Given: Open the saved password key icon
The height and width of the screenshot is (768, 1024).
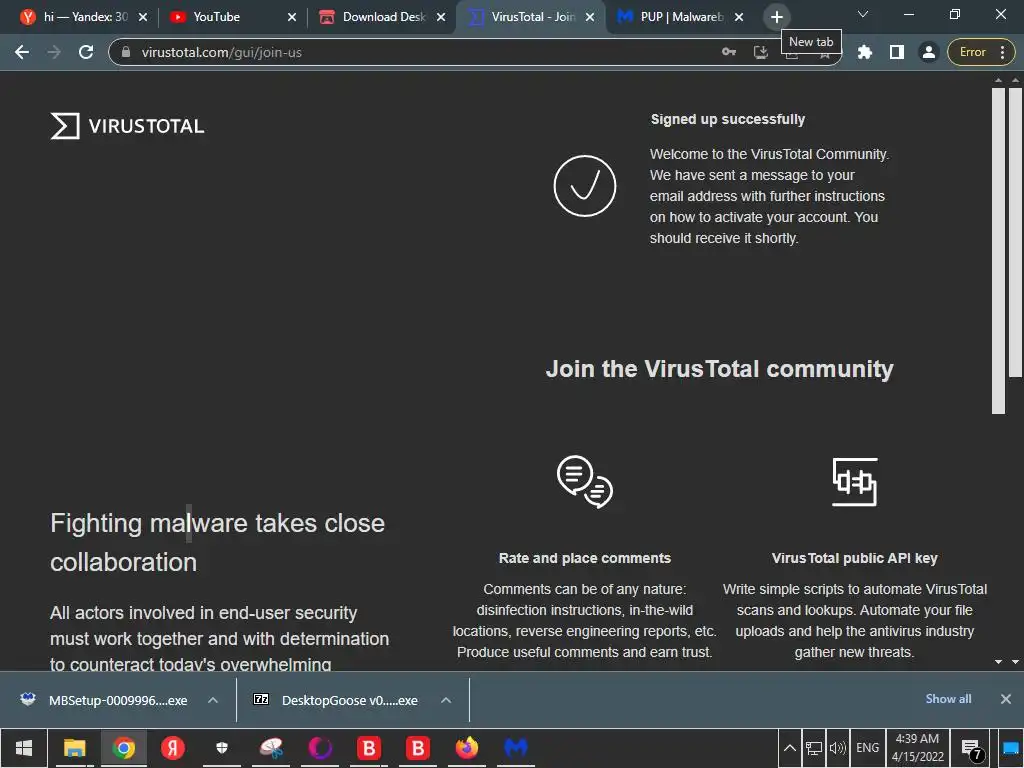Looking at the screenshot, I should tap(729, 52).
